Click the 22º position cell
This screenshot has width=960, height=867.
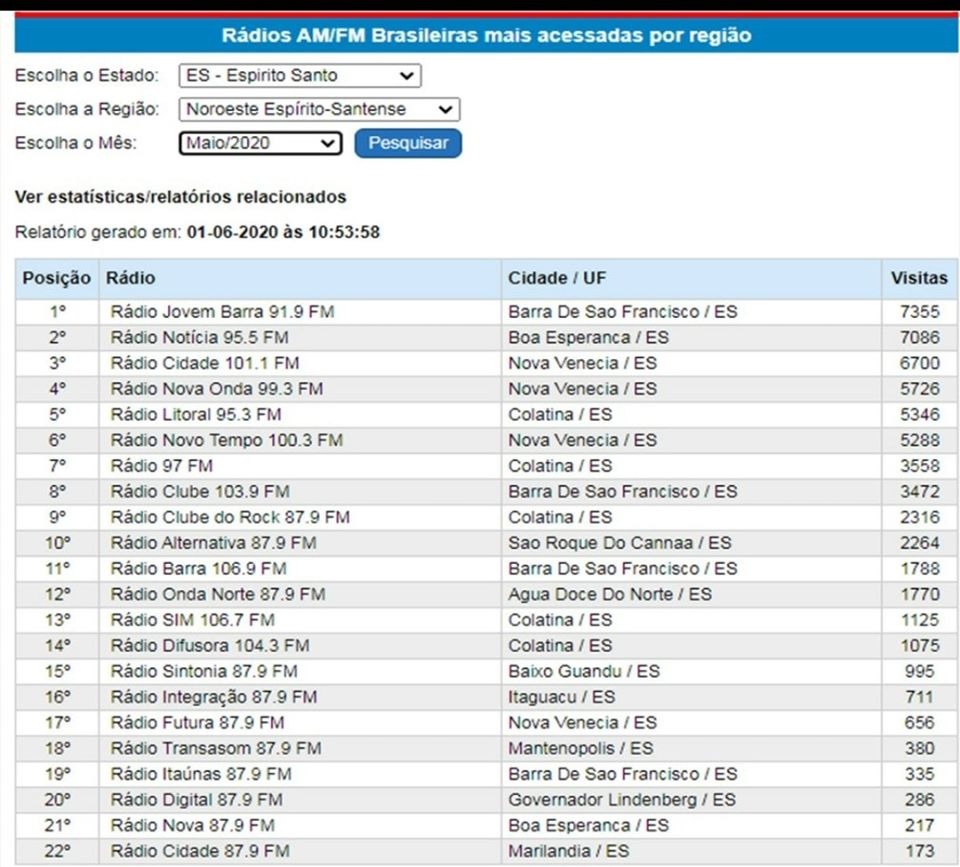coord(58,852)
